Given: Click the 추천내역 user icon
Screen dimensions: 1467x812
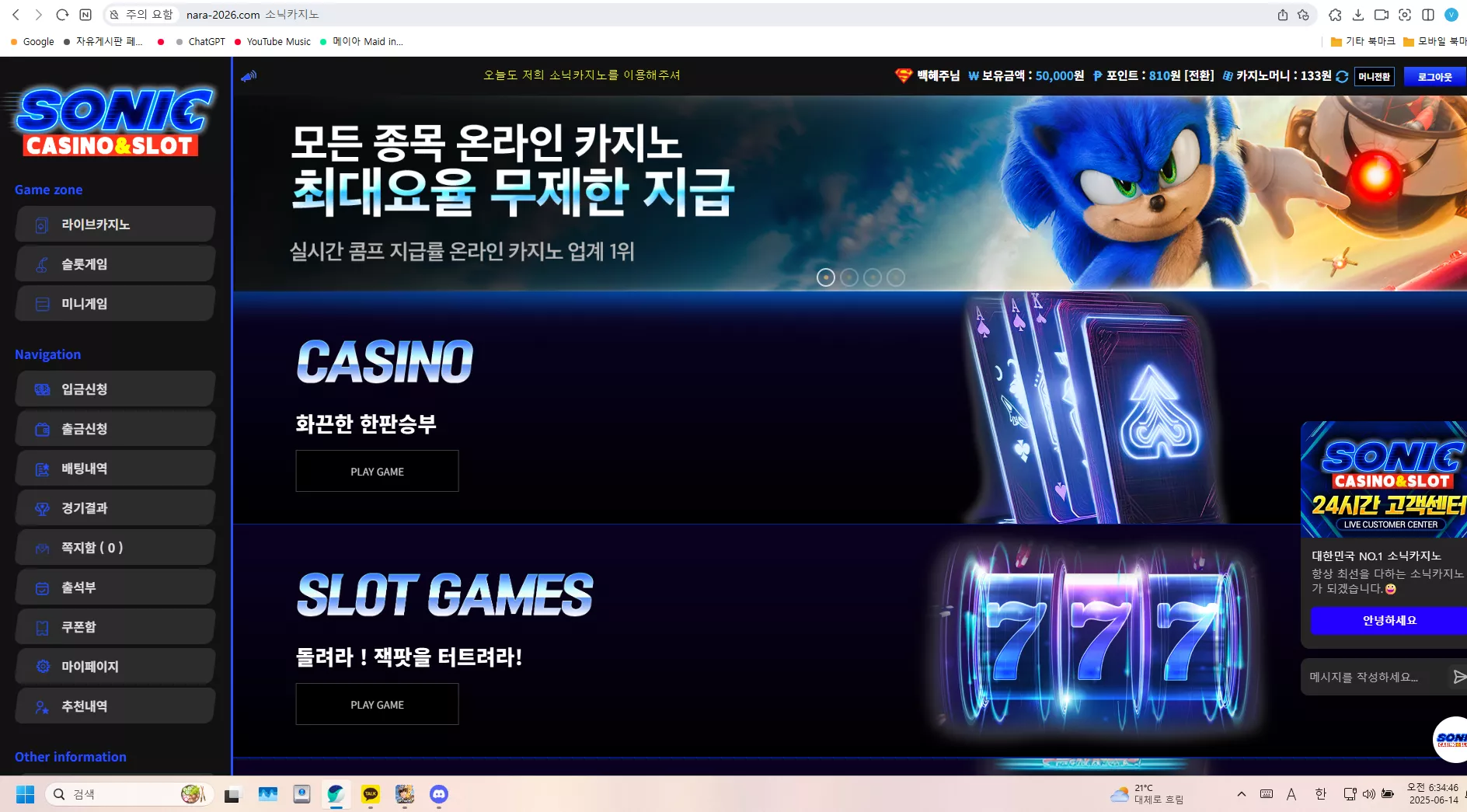Looking at the screenshot, I should tap(43, 706).
